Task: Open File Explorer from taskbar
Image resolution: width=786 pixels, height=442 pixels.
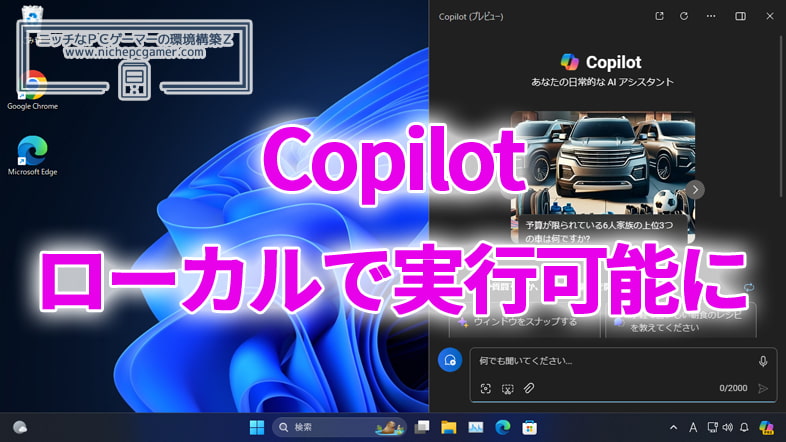Action: coord(449,427)
